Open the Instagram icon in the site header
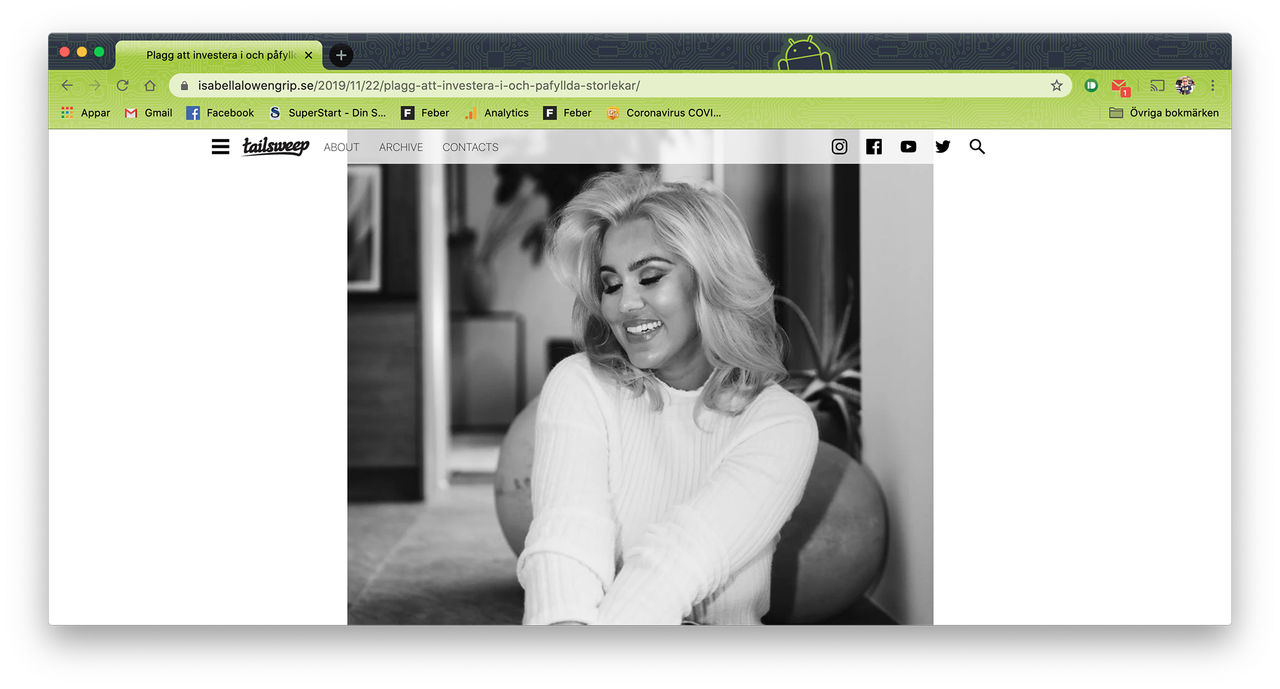Image resolution: width=1280 pixels, height=689 pixels. 839,146
